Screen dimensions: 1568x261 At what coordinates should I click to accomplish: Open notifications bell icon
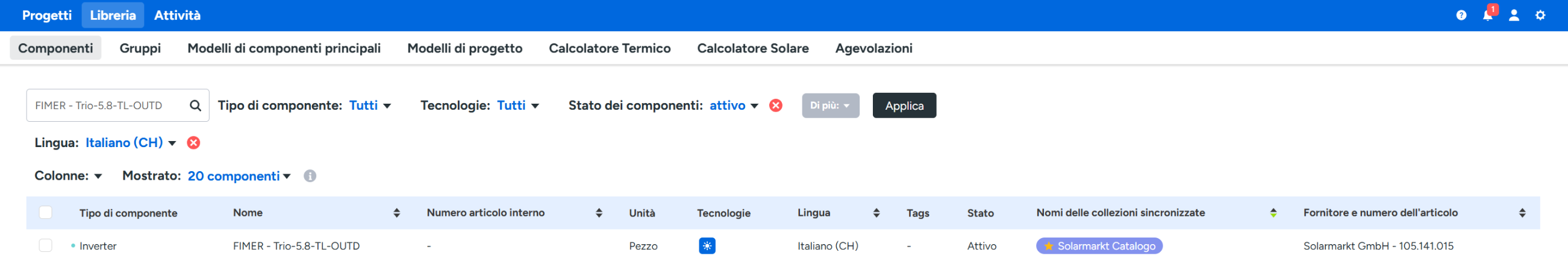click(1487, 15)
